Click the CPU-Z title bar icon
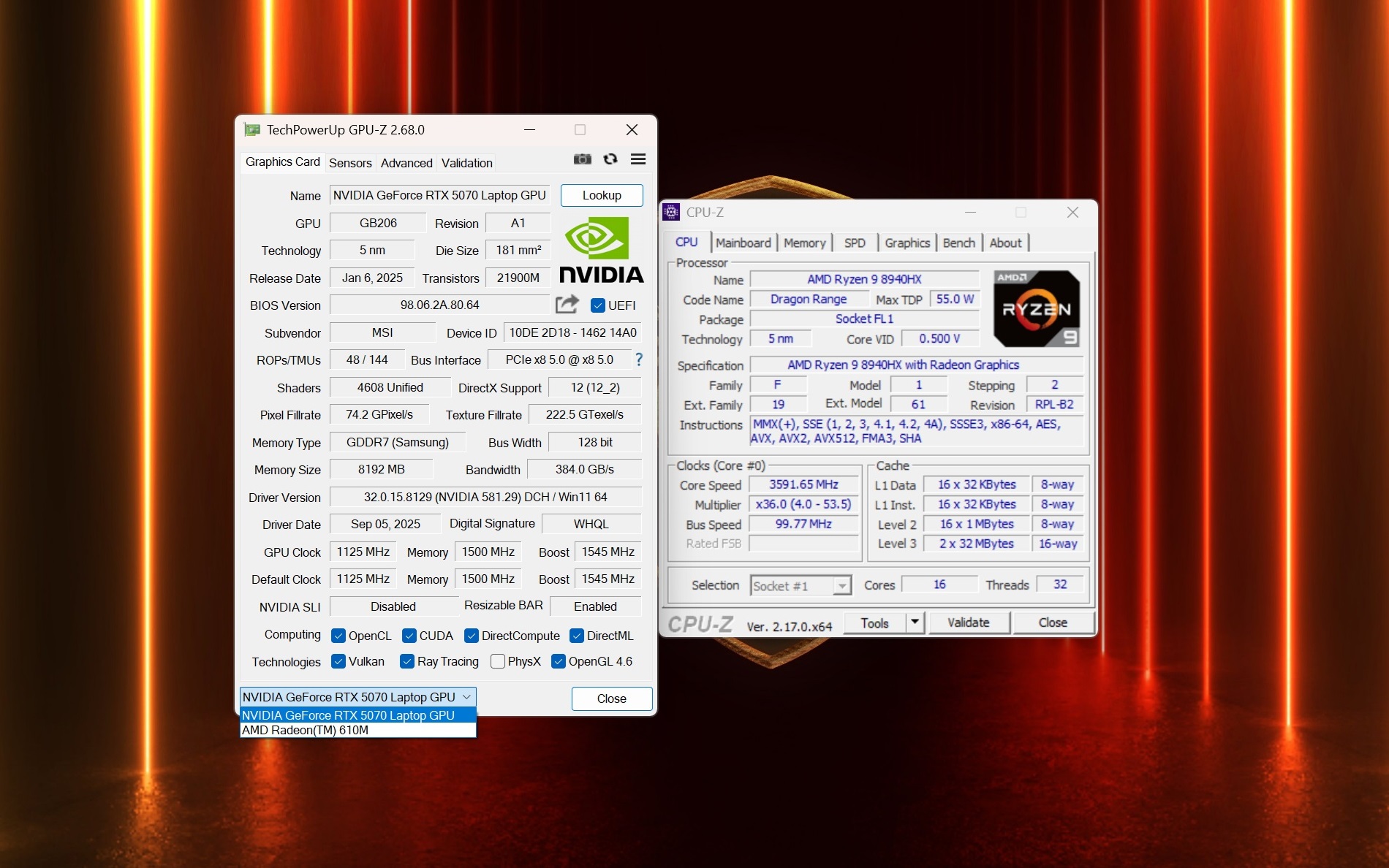Viewport: 1389px width, 868px height. point(671,213)
